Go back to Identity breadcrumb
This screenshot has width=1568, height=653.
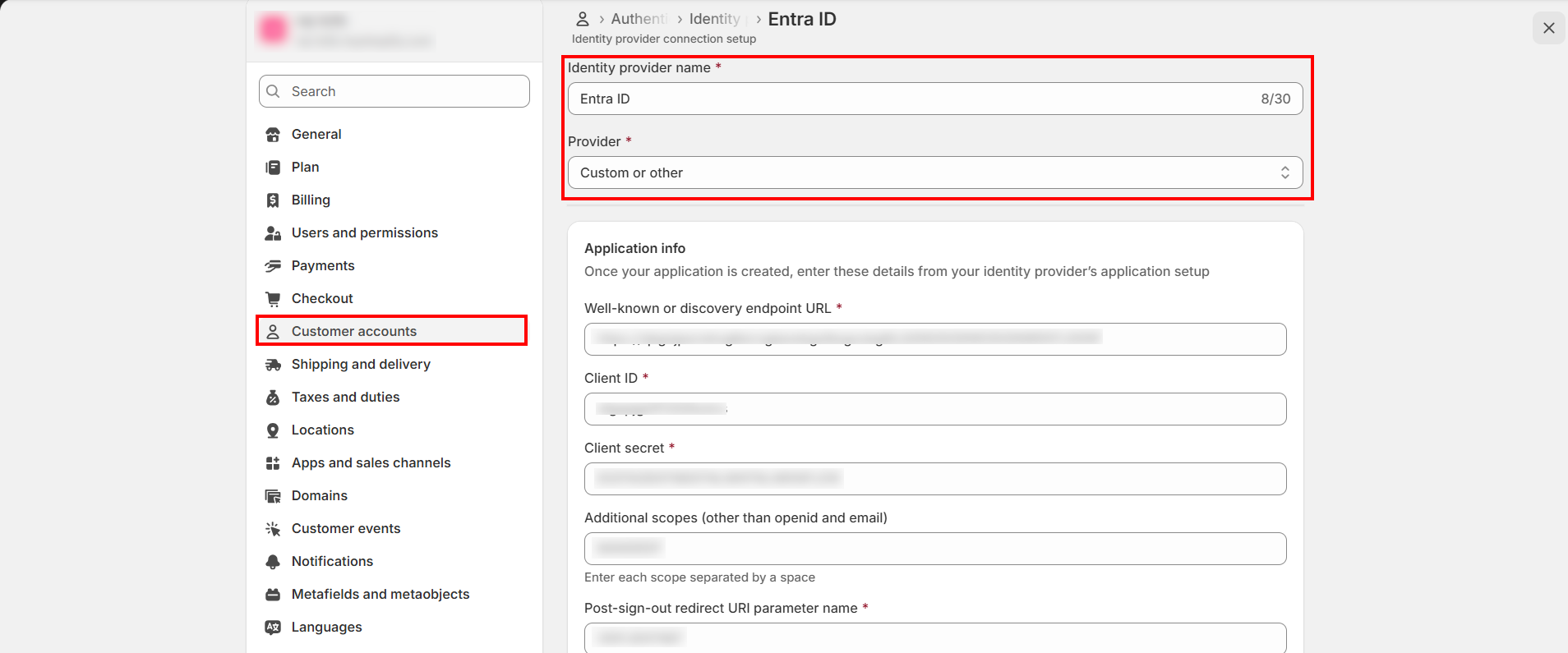click(714, 19)
